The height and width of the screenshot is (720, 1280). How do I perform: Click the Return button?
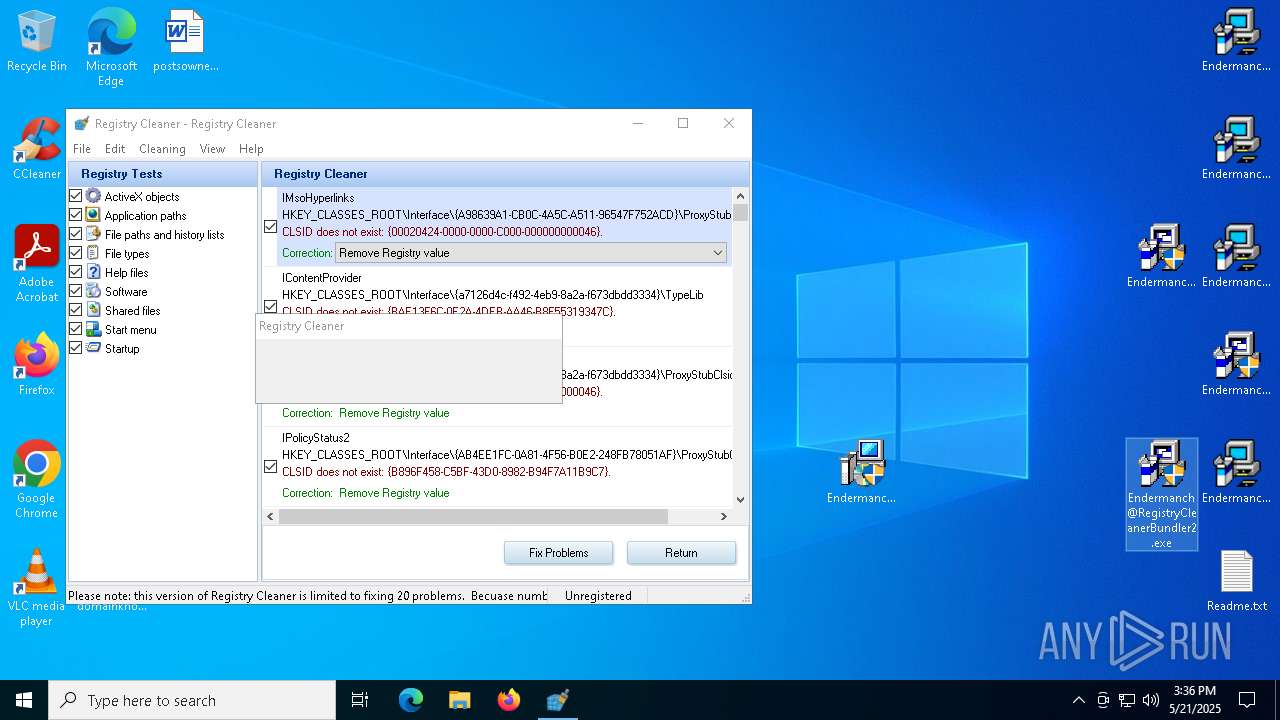pos(681,553)
